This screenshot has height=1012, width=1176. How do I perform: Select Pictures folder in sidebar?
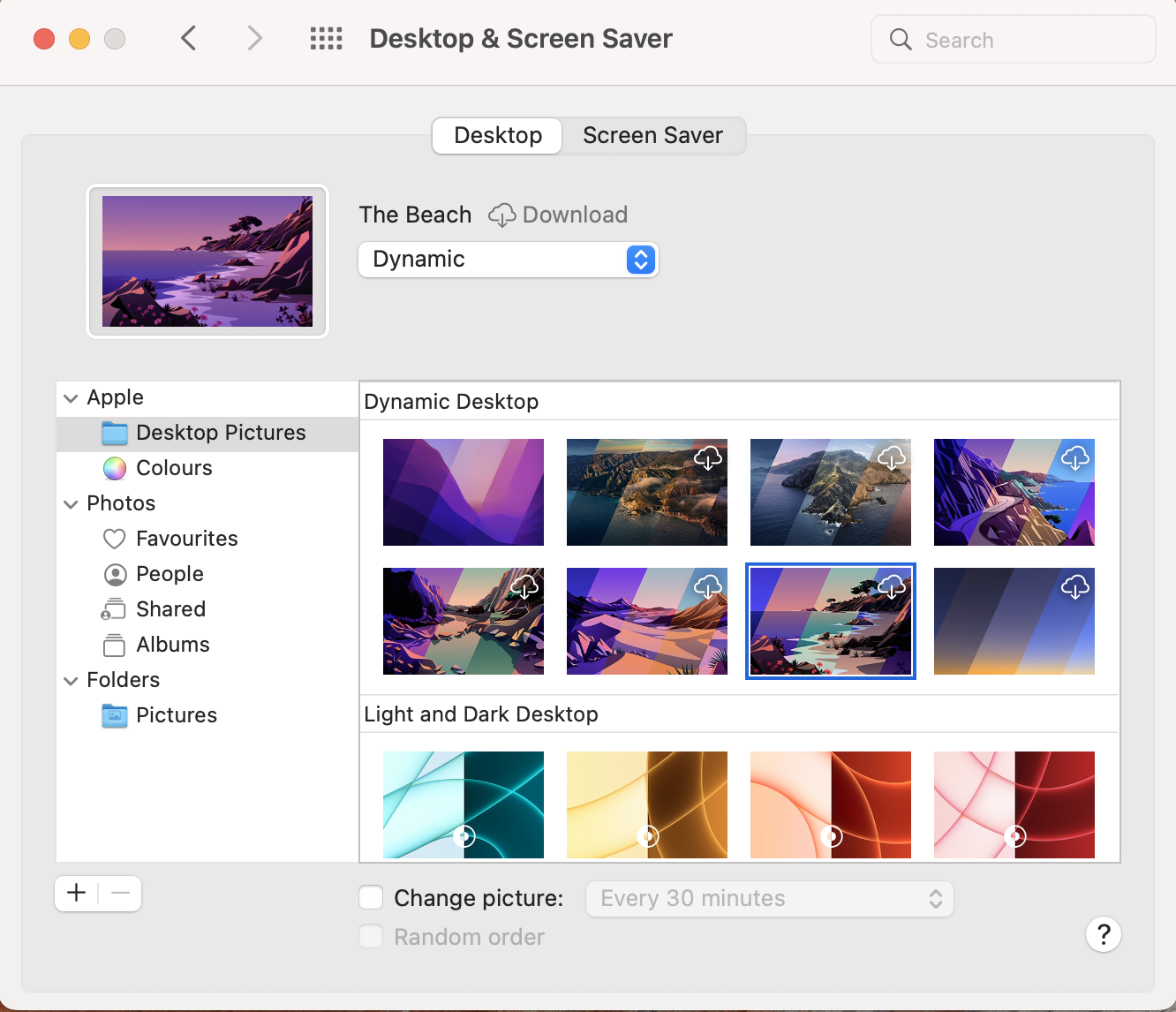207,715
